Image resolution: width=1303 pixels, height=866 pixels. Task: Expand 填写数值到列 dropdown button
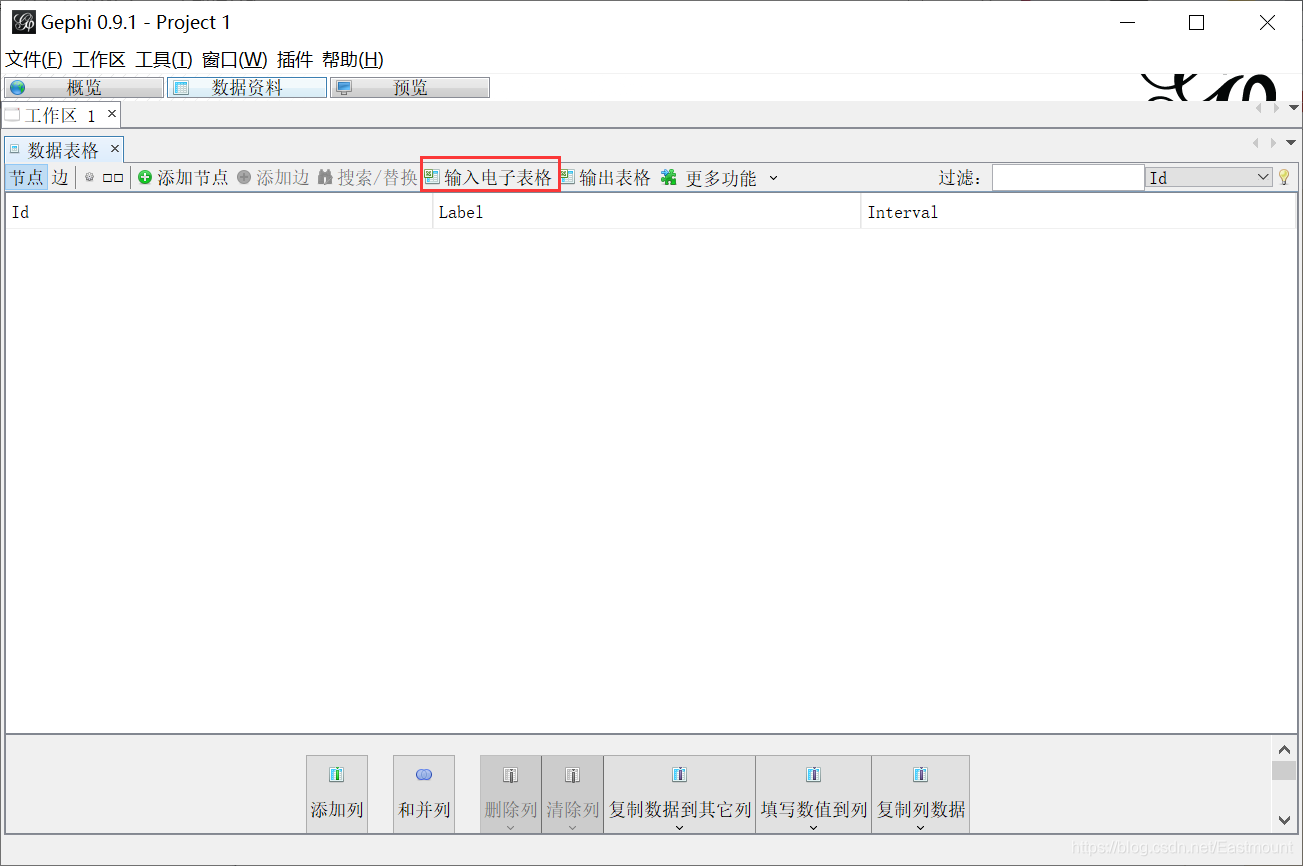tap(814, 794)
